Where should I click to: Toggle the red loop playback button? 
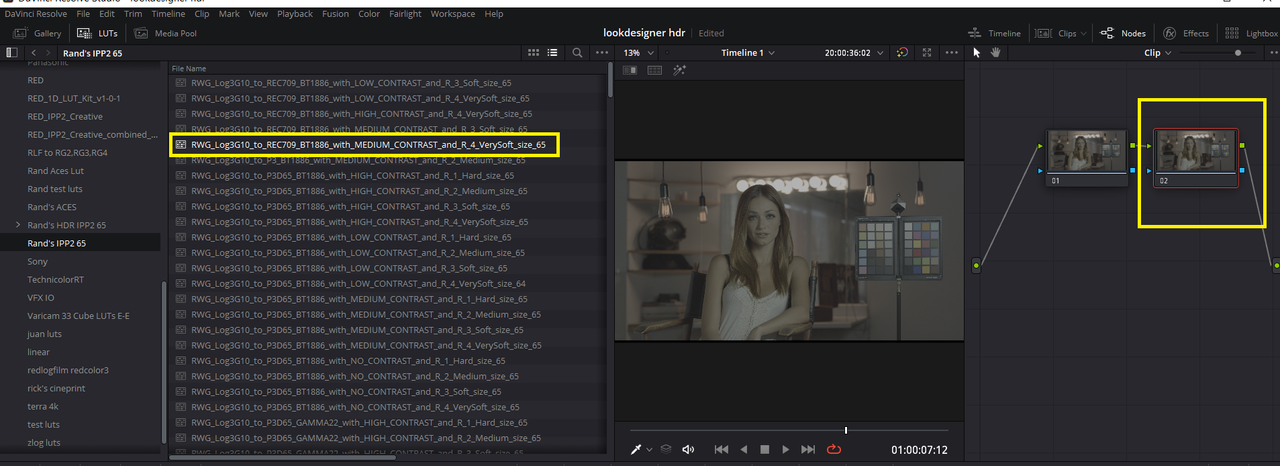click(834, 450)
